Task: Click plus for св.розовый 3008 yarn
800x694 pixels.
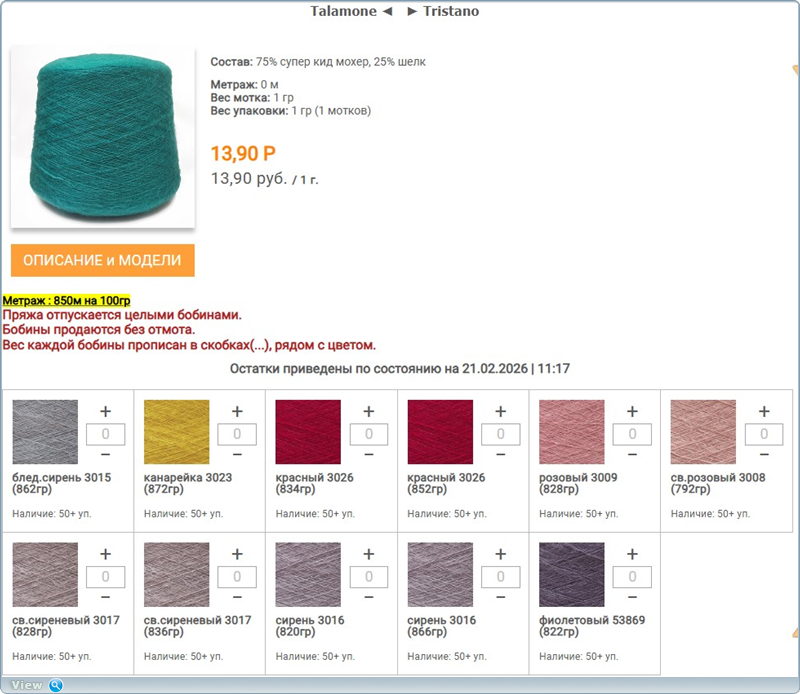Action: point(764,411)
